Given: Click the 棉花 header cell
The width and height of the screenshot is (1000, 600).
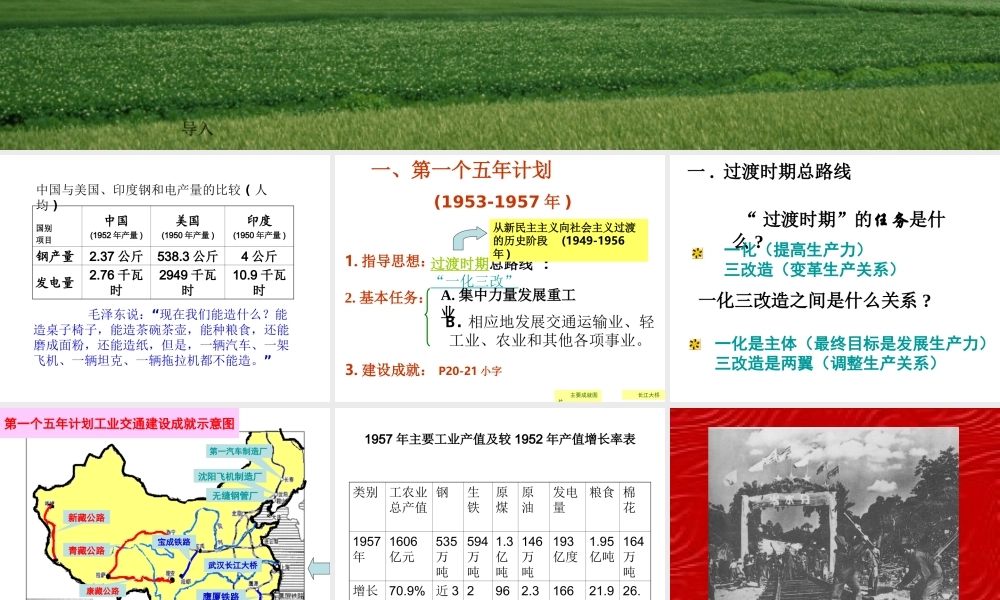Looking at the screenshot, I should point(635,507).
